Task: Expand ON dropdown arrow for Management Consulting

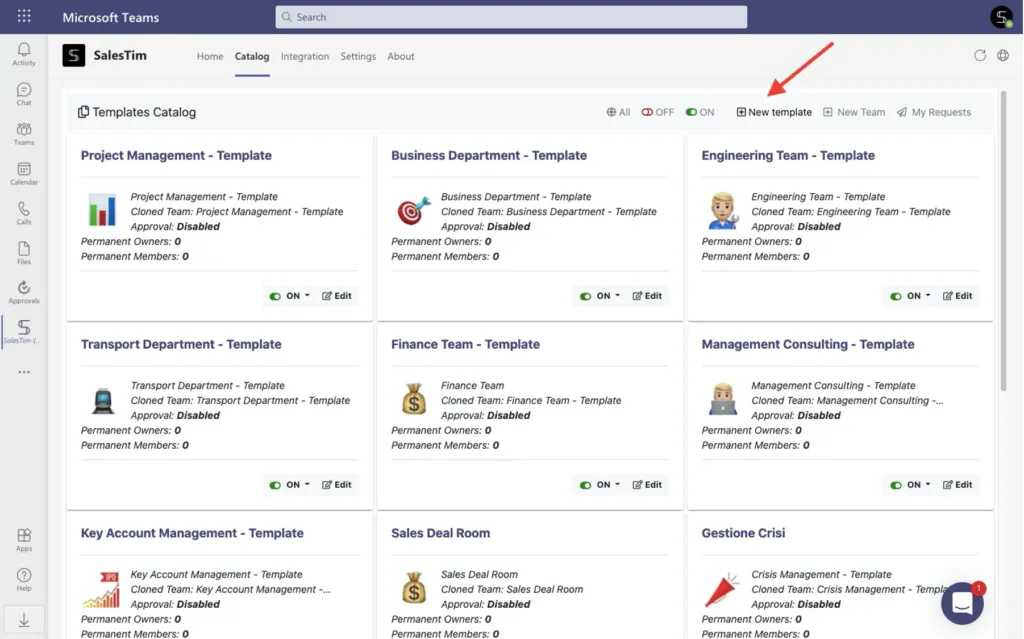Action: pos(927,484)
